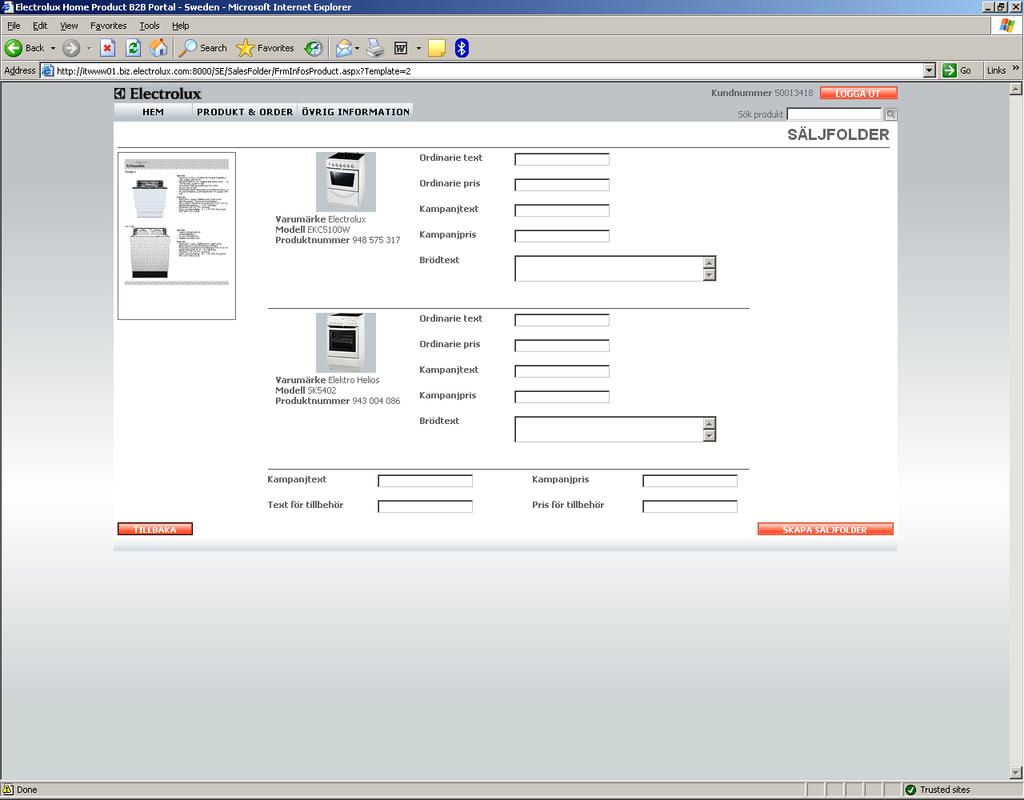Click the Forward arrow icon

pos(71,48)
